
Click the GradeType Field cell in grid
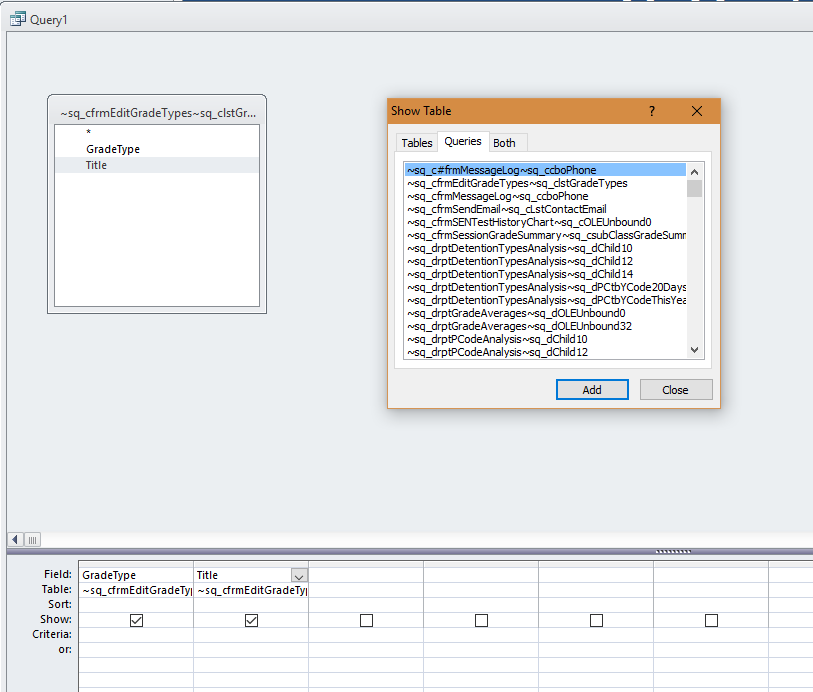click(x=136, y=575)
